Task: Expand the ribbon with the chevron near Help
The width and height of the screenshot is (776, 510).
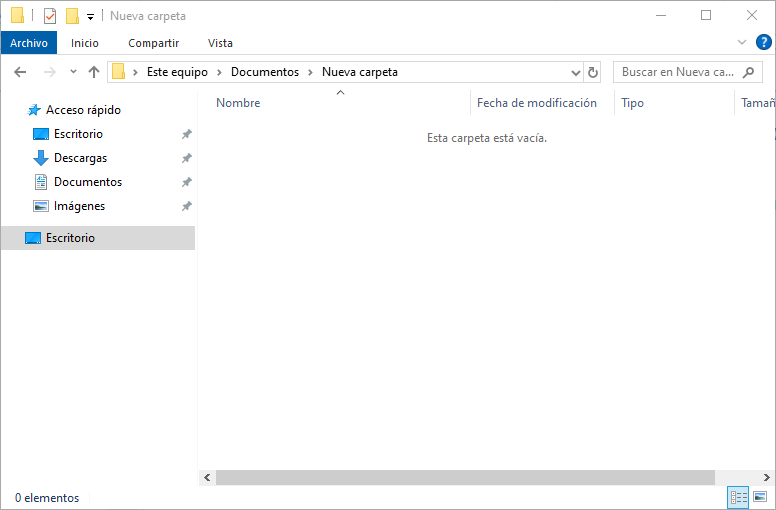Action: click(741, 42)
